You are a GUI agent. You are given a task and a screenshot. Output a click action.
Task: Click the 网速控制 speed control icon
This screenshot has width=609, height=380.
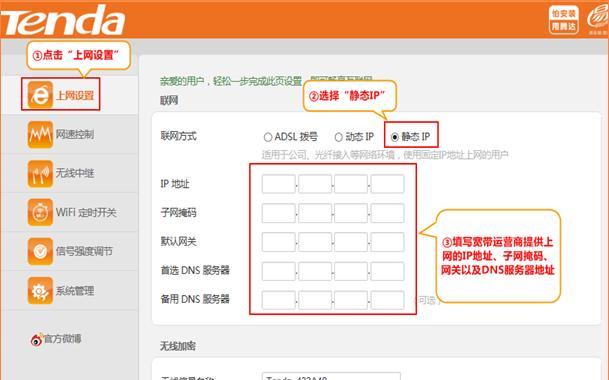pyautogui.click(x=40, y=134)
